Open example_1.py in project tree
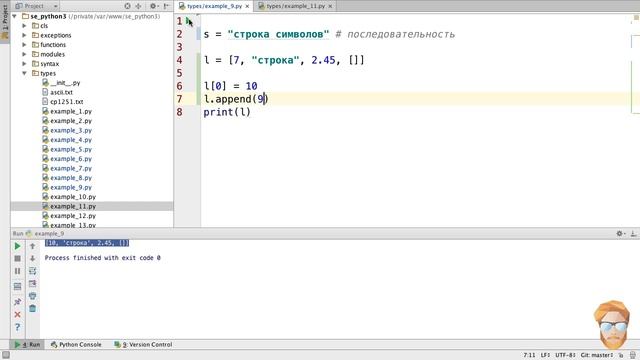640x360 pixels. [x=67, y=111]
